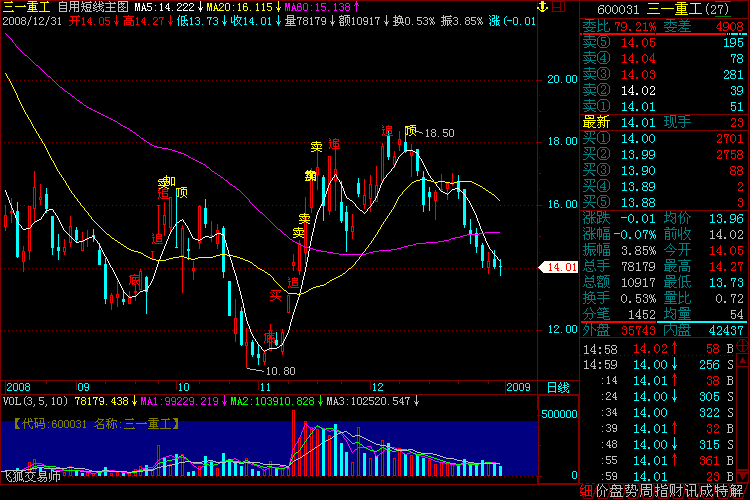The image size is (750, 500).
Task: Click the red 买 buy signal marker
Action: [276, 296]
